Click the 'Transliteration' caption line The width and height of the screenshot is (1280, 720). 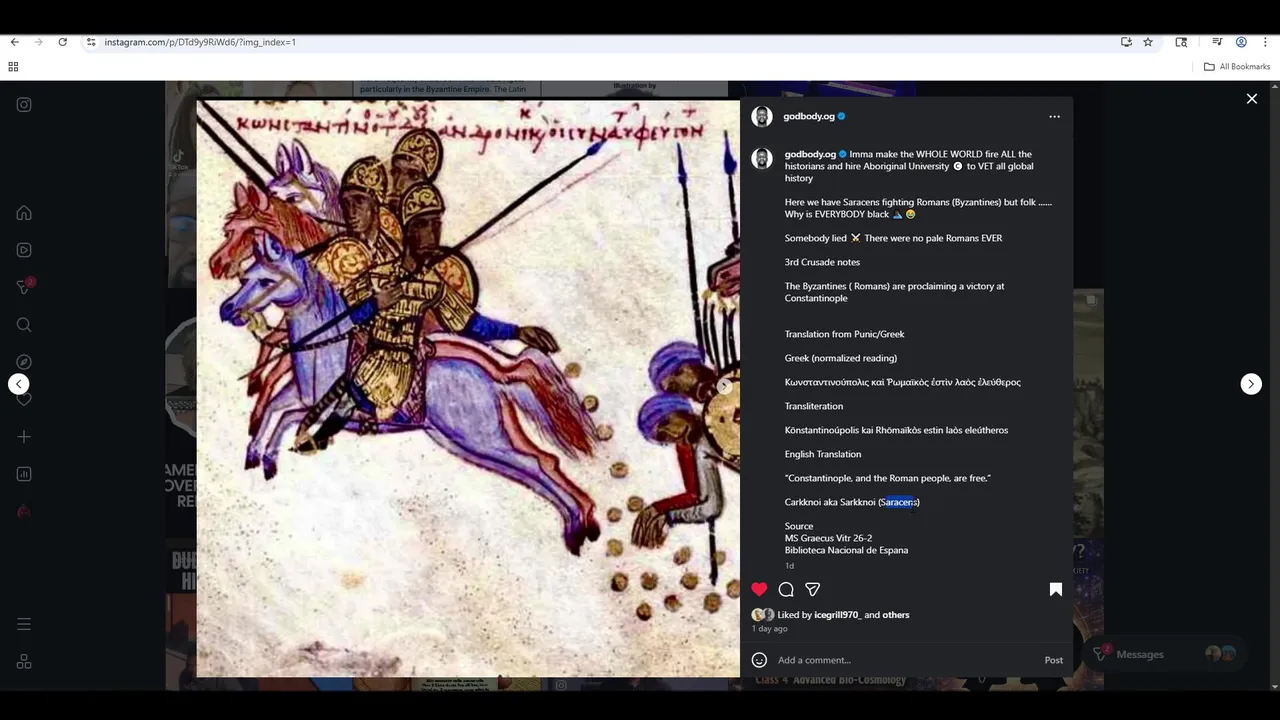(x=814, y=406)
